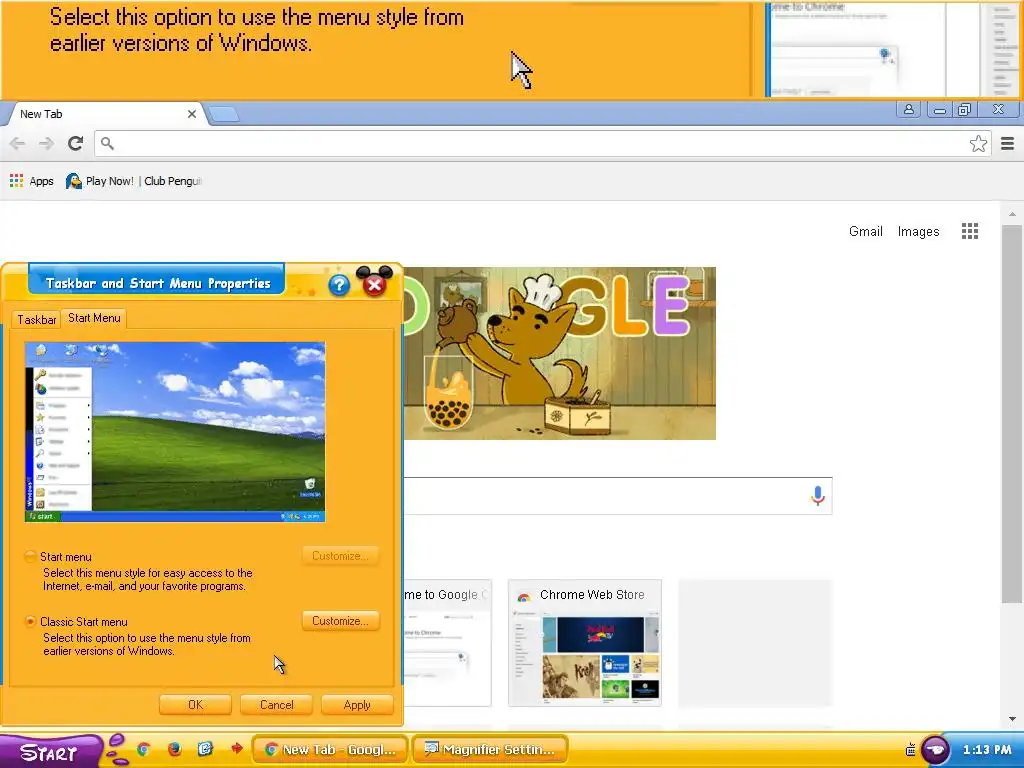Click the vertical scrollbar thumb in Chrome

(x=1012, y=415)
